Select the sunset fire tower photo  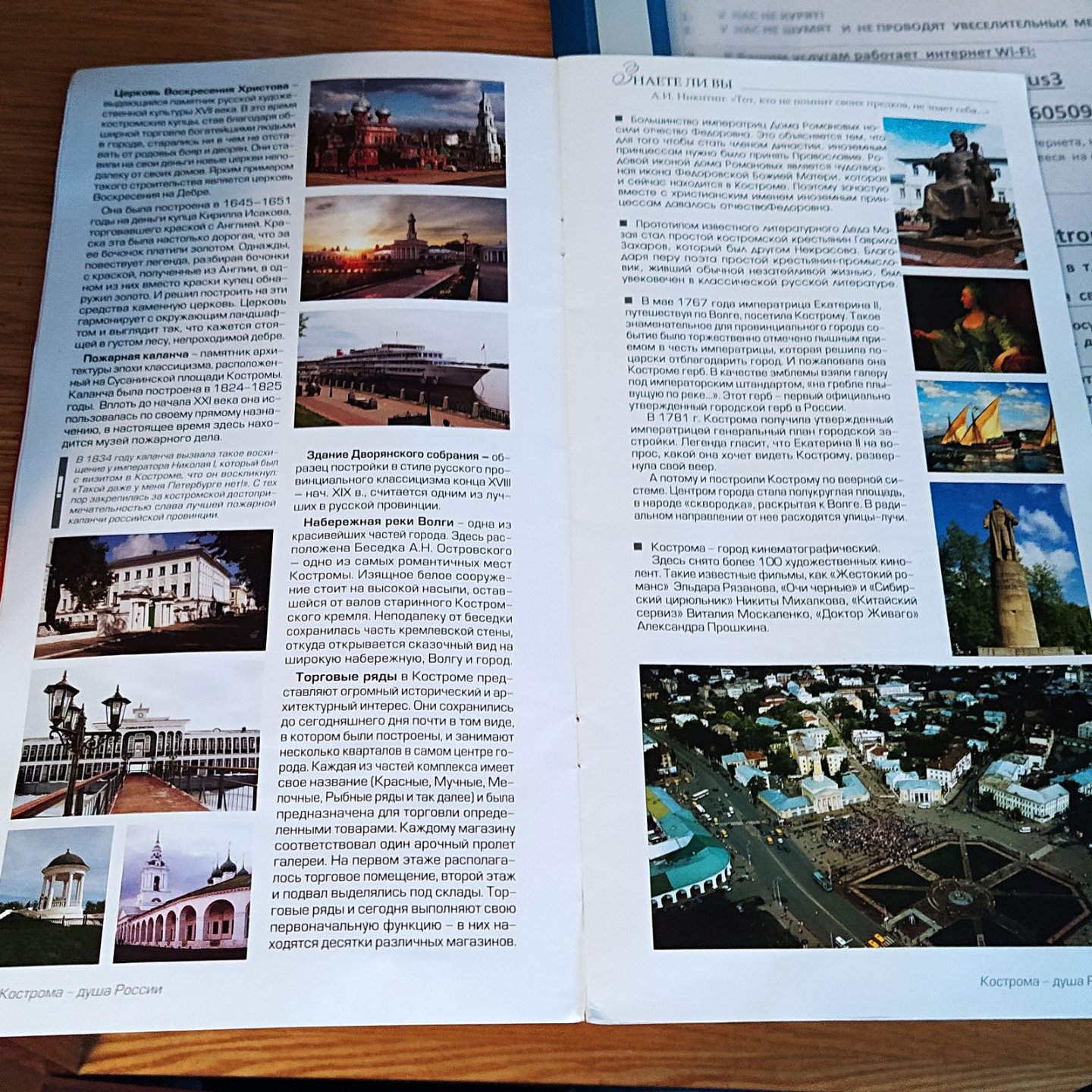404,249
